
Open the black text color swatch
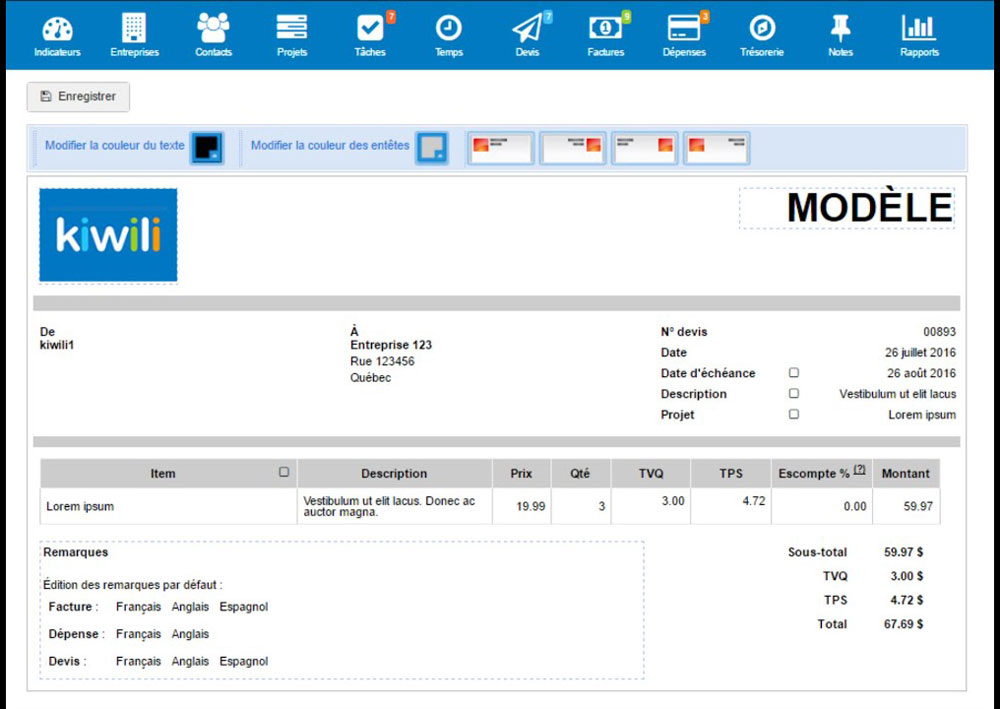(207, 147)
